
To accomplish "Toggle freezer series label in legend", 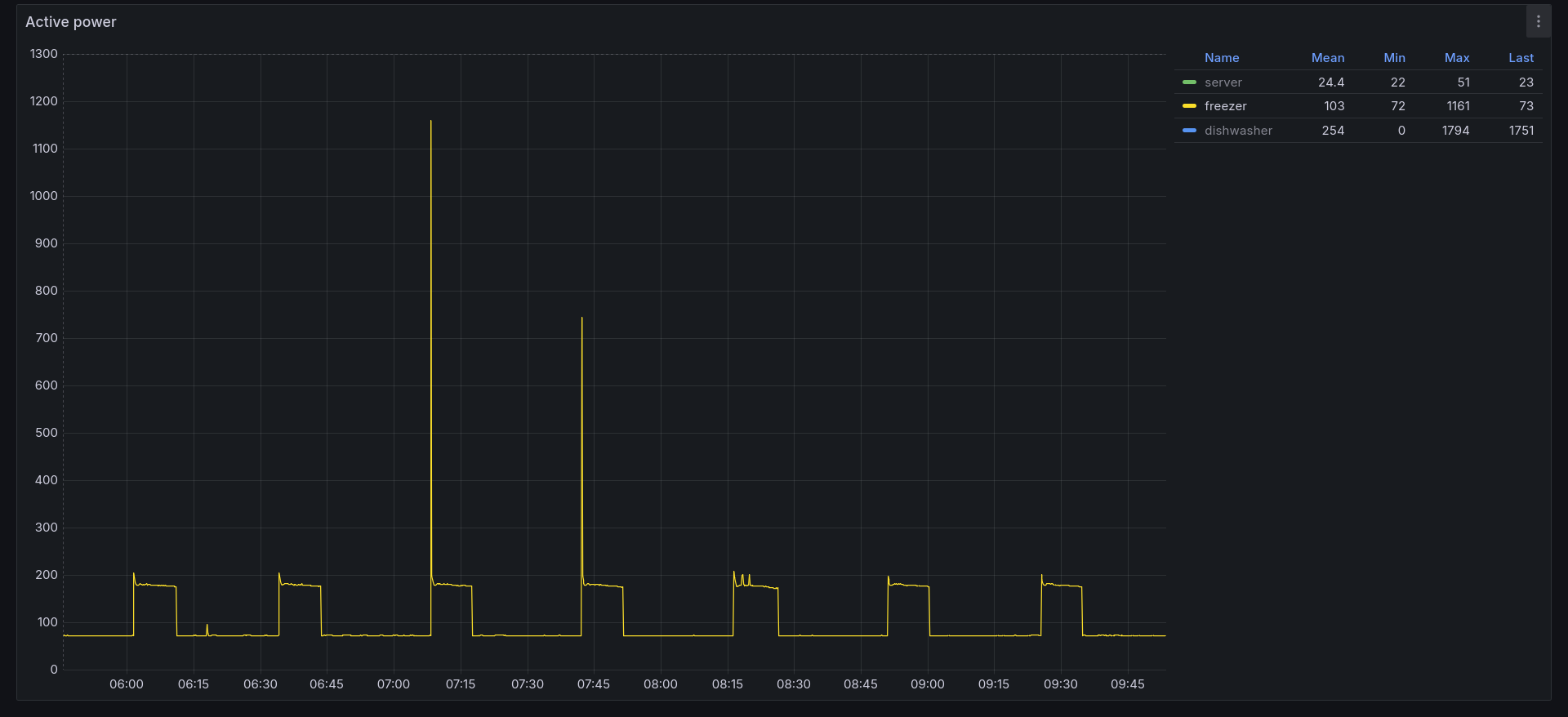I will click(x=1225, y=106).
